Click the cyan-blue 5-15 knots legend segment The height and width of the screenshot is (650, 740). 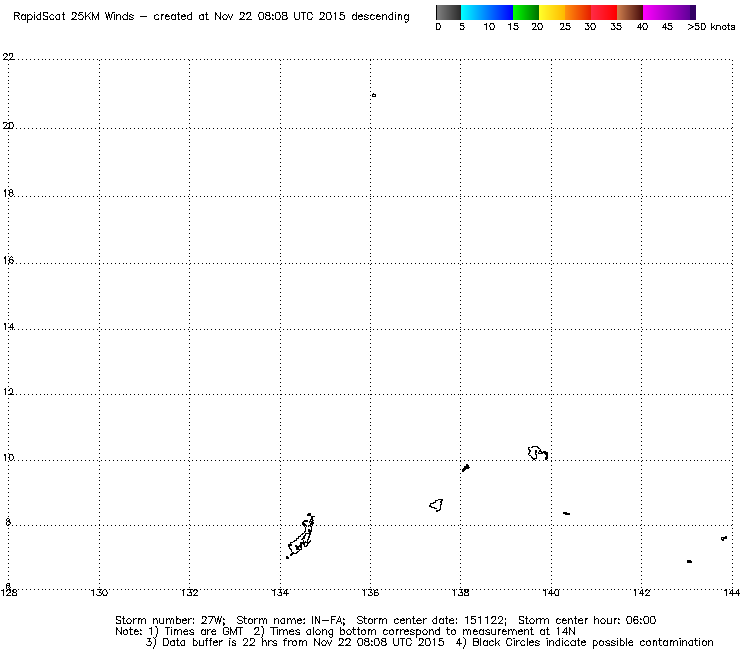[487, 12]
